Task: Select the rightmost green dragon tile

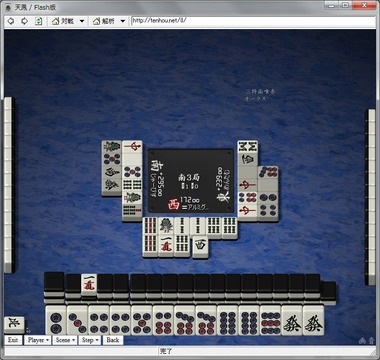Action: pyautogui.click(x=313, y=321)
